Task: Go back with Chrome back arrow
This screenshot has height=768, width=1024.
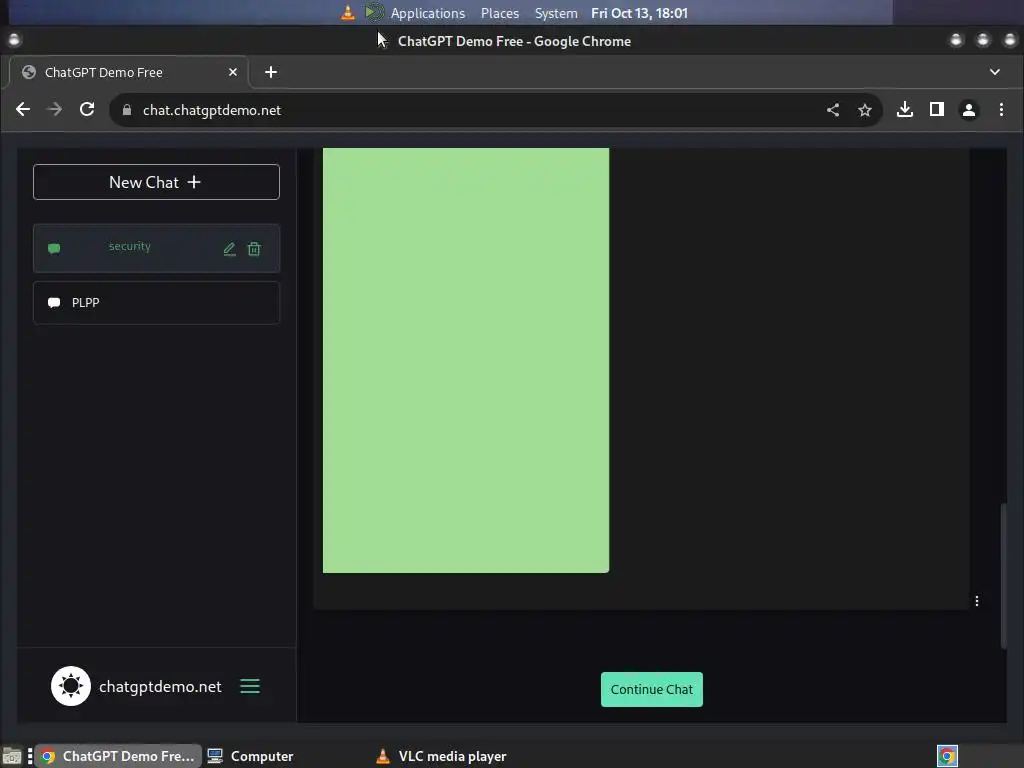Action: point(23,110)
